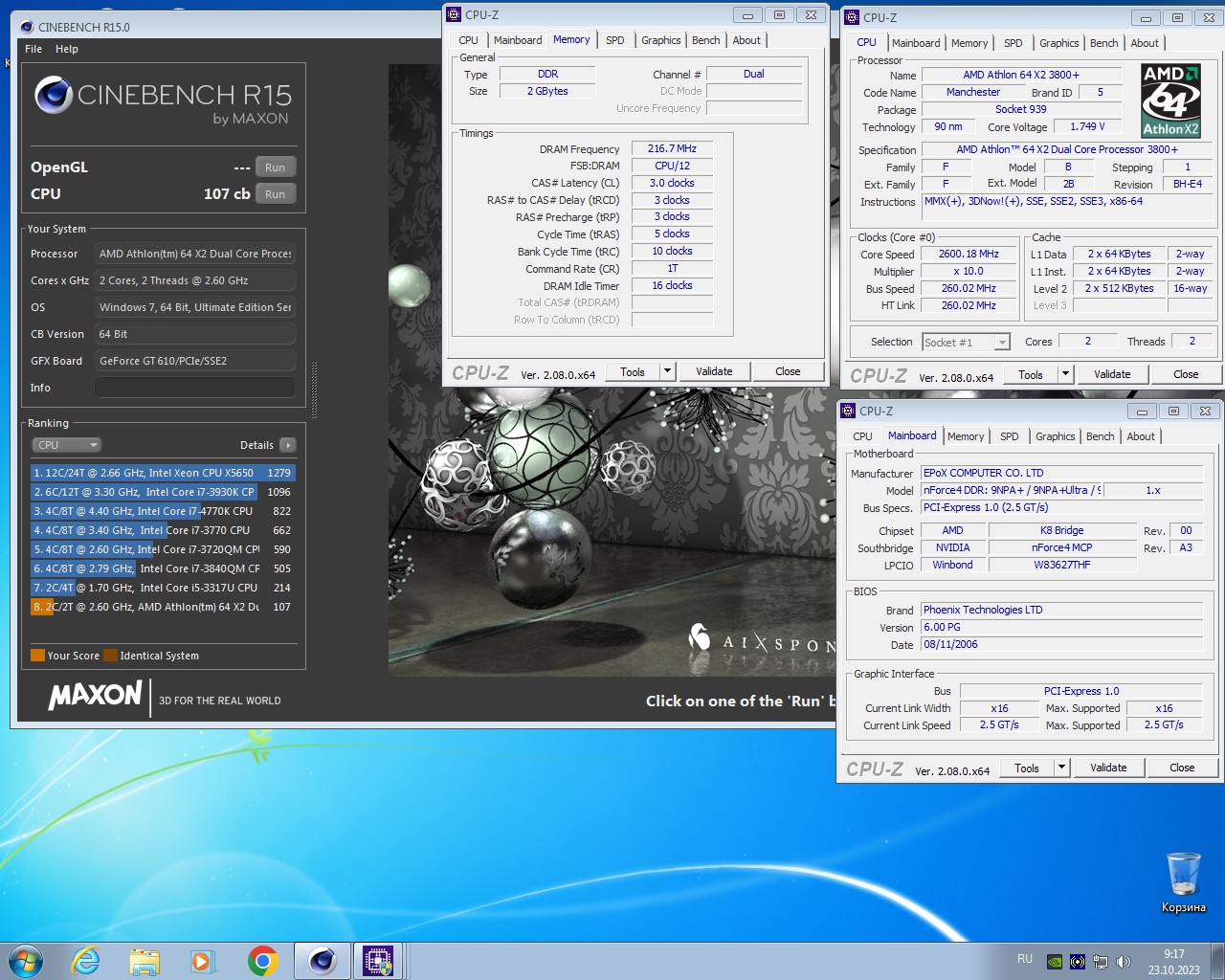Switch to SPD tab in Memory CPU-Z window

point(615,40)
